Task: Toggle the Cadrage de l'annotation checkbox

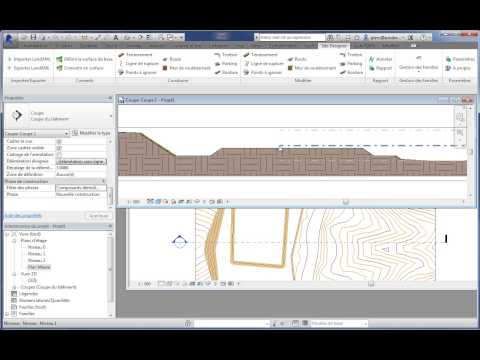Action: tap(59, 155)
